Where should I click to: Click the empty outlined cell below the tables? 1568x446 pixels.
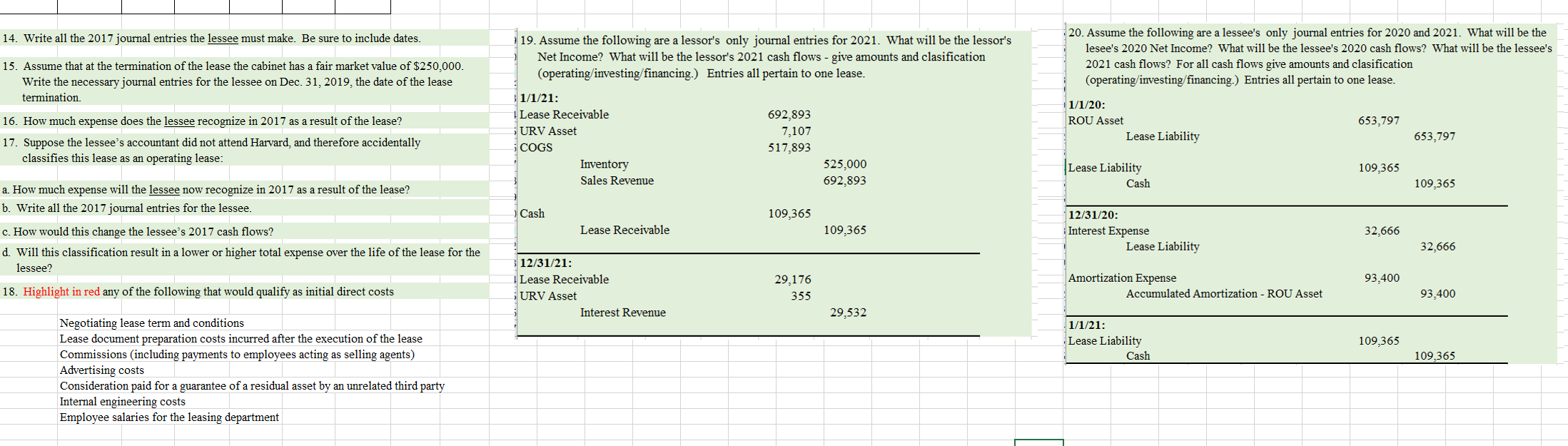click(1039, 443)
